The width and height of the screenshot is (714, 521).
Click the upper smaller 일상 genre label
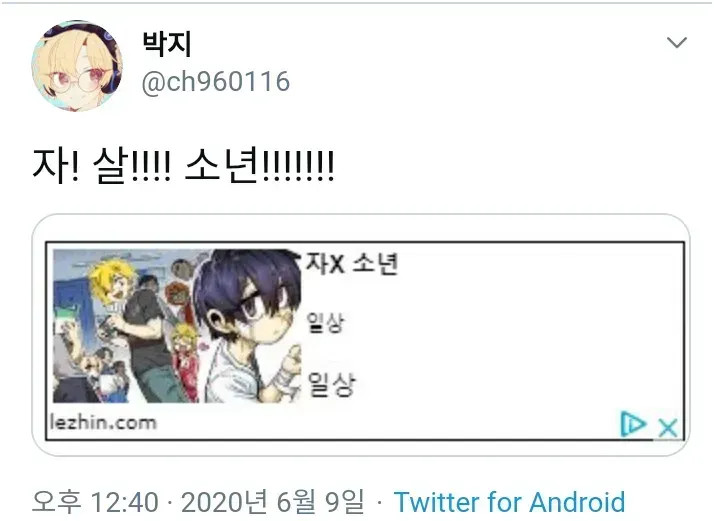325,322
